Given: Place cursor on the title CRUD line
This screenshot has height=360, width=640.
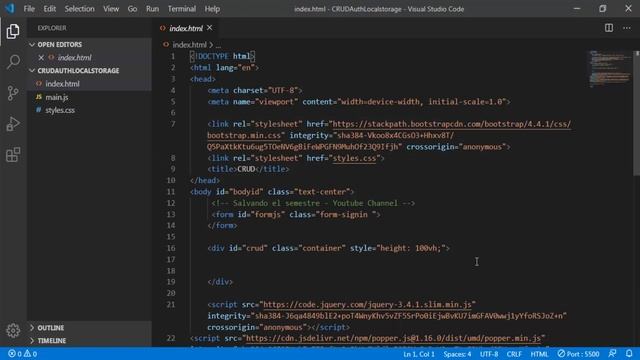Looking at the screenshot, I should [248, 169].
